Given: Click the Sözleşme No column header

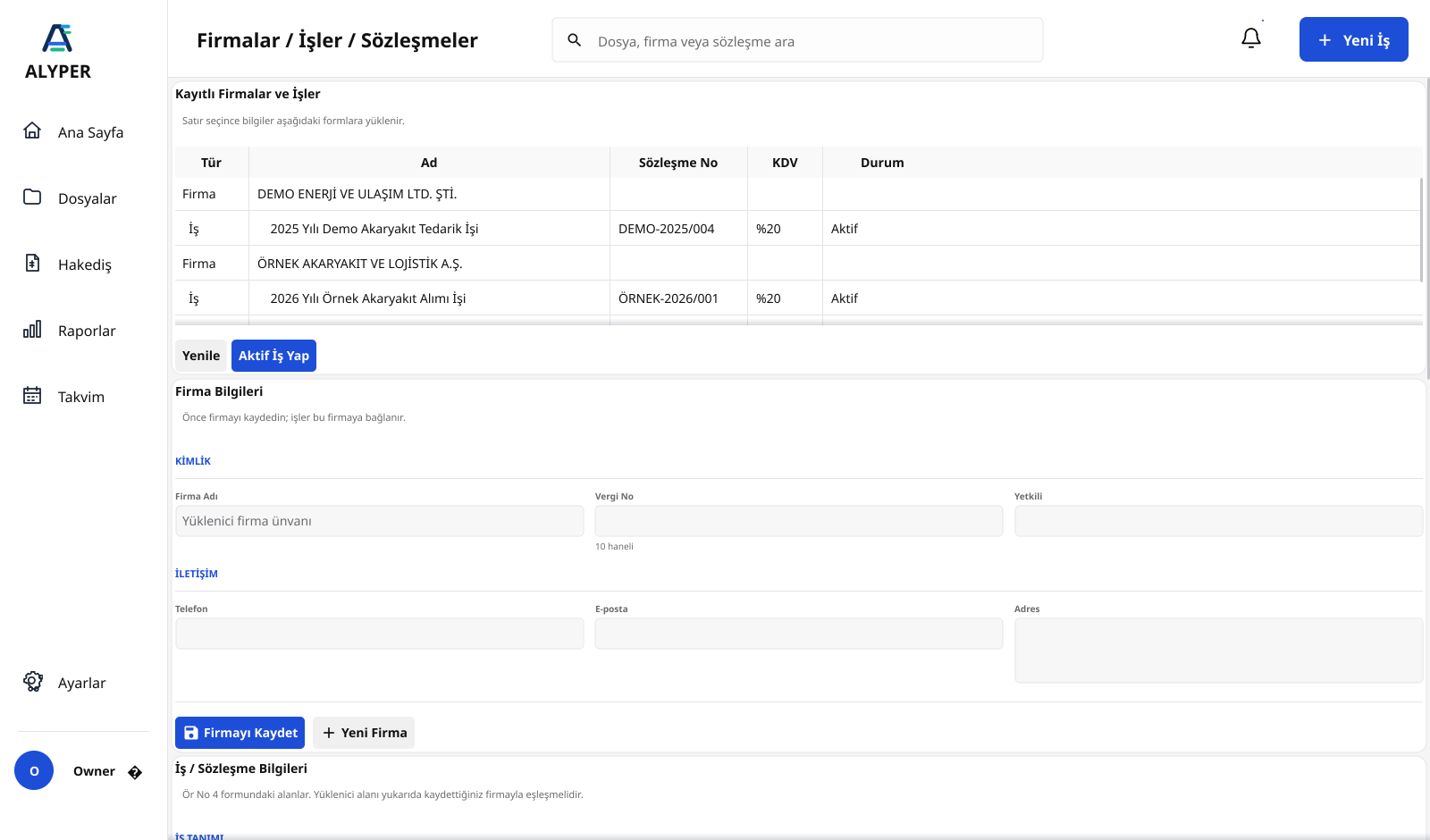Looking at the screenshot, I should (678, 163).
